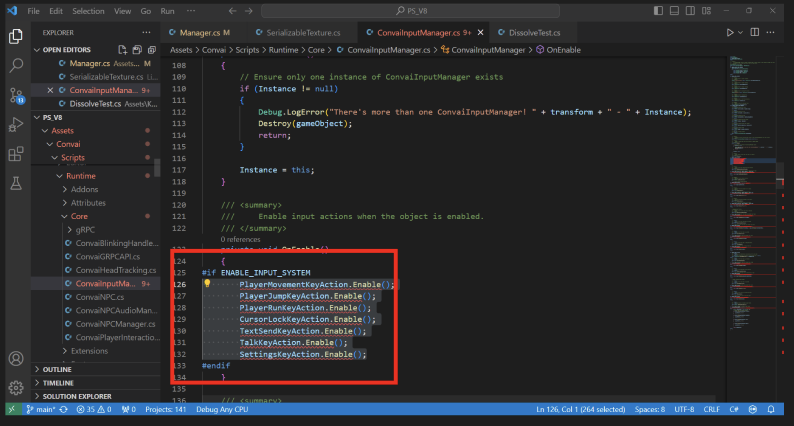Open the run button dropdown arrow
Image resolution: width=794 pixels, height=426 pixels.
tap(740, 32)
